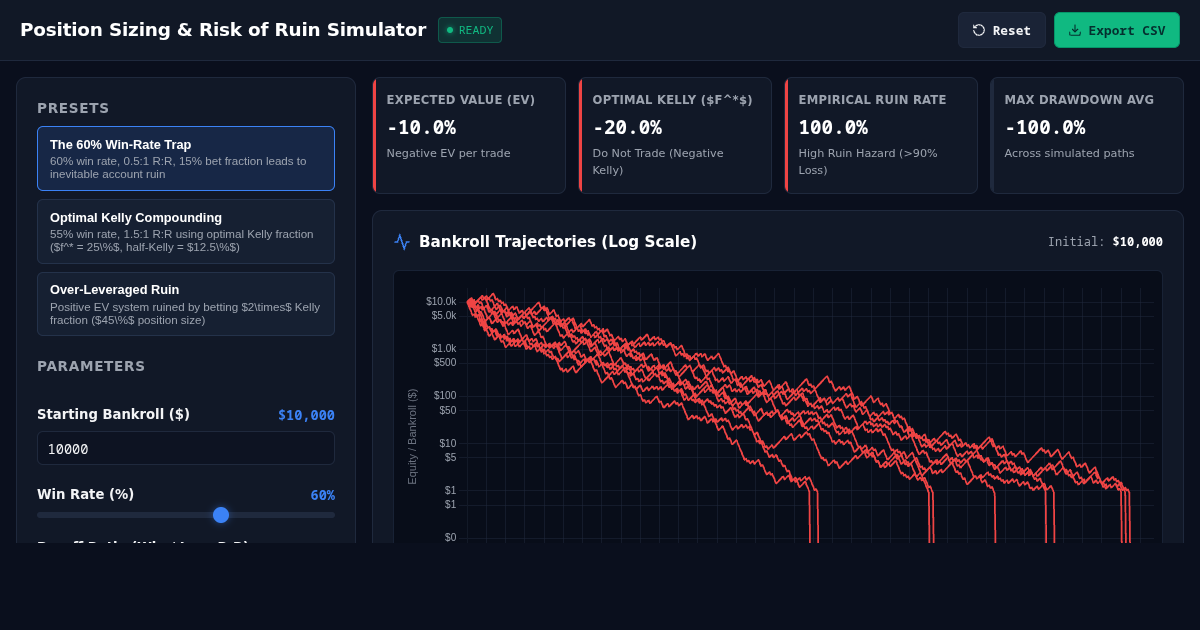Image resolution: width=1200 pixels, height=630 pixels.
Task: Click the 60% win rate value
Action: click(x=322, y=495)
